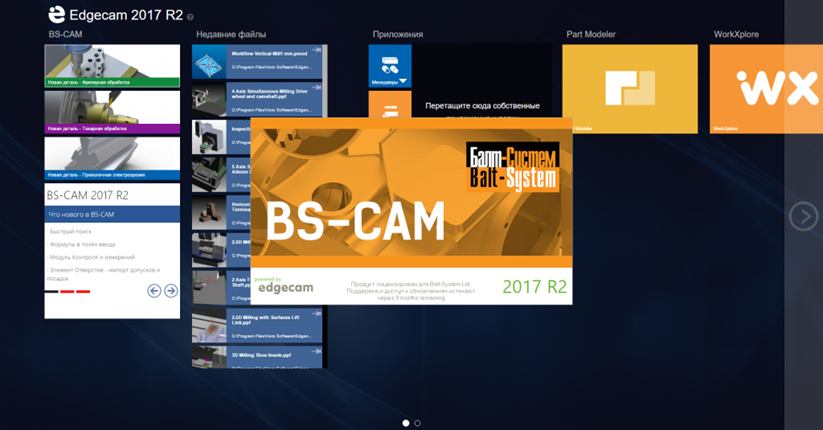
Task: Open Что нового в BS-CAM header
Action: tap(112, 214)
